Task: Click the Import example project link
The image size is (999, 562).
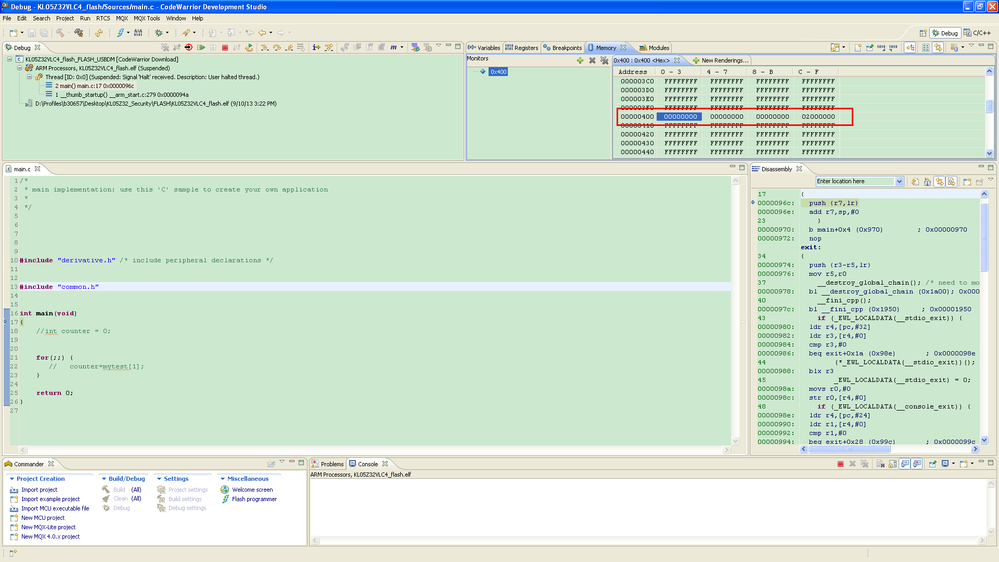Action: [x=50, y=500]
